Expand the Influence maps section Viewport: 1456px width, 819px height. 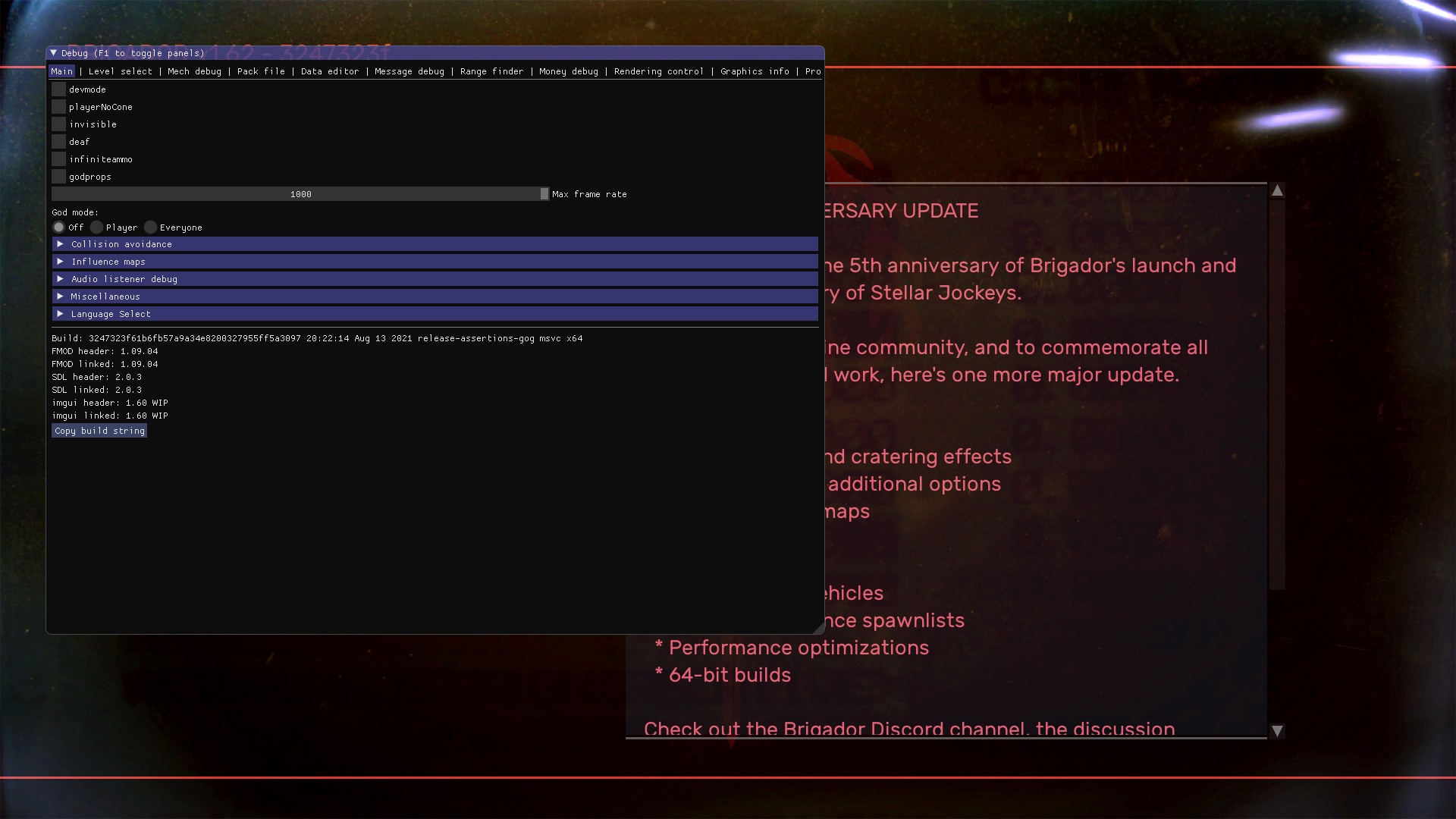[x=435, y=262]
